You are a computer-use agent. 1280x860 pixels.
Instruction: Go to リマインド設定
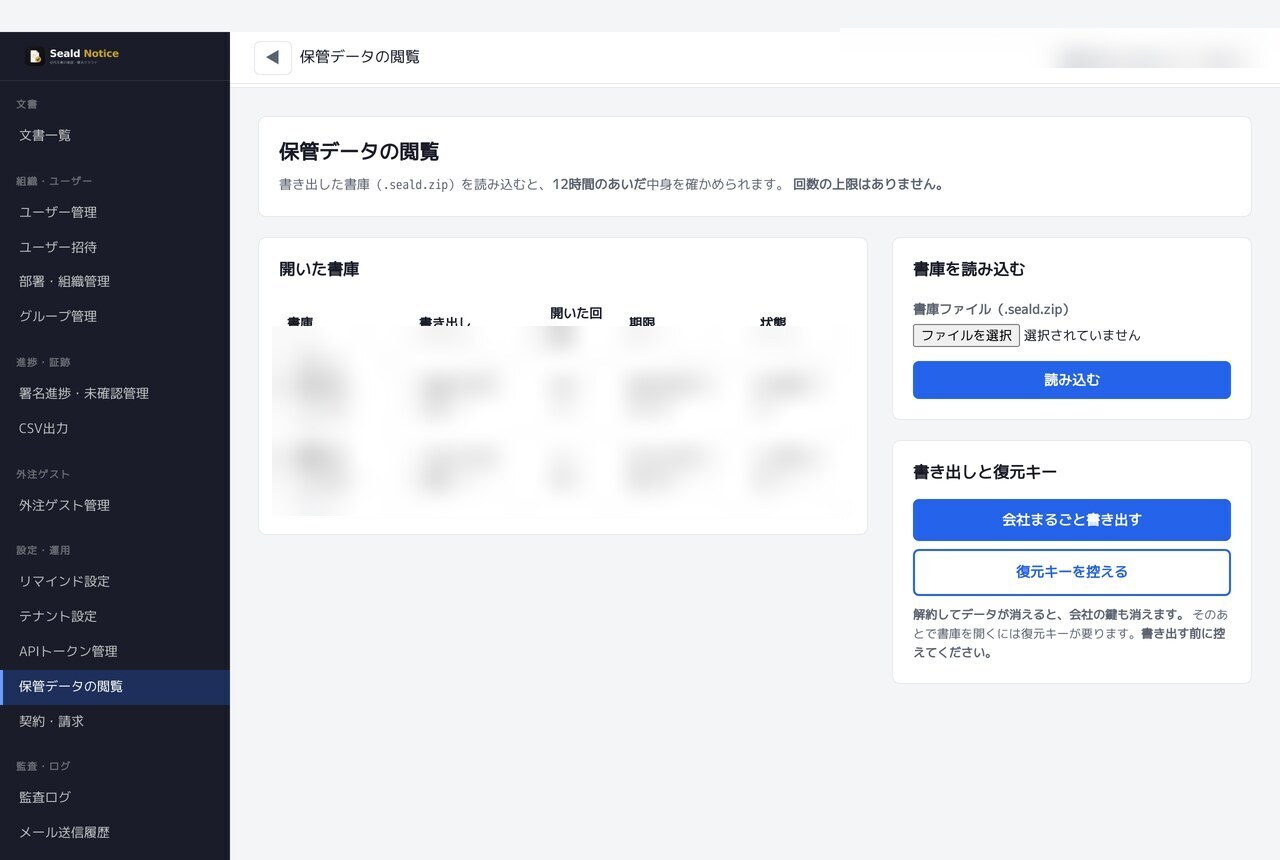click(115, 581)
